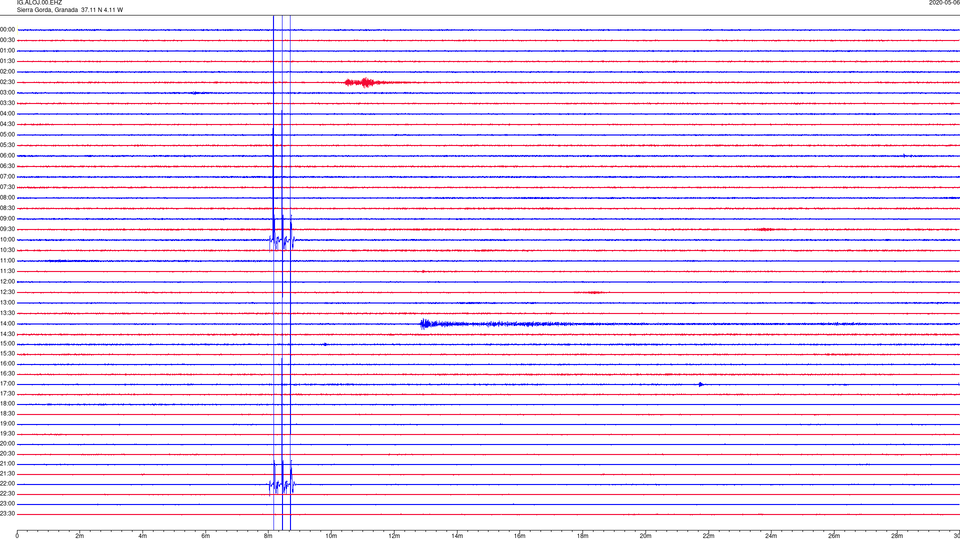Click the 08:00 trace time label
960x540 pixels.
tap(7, 198)
